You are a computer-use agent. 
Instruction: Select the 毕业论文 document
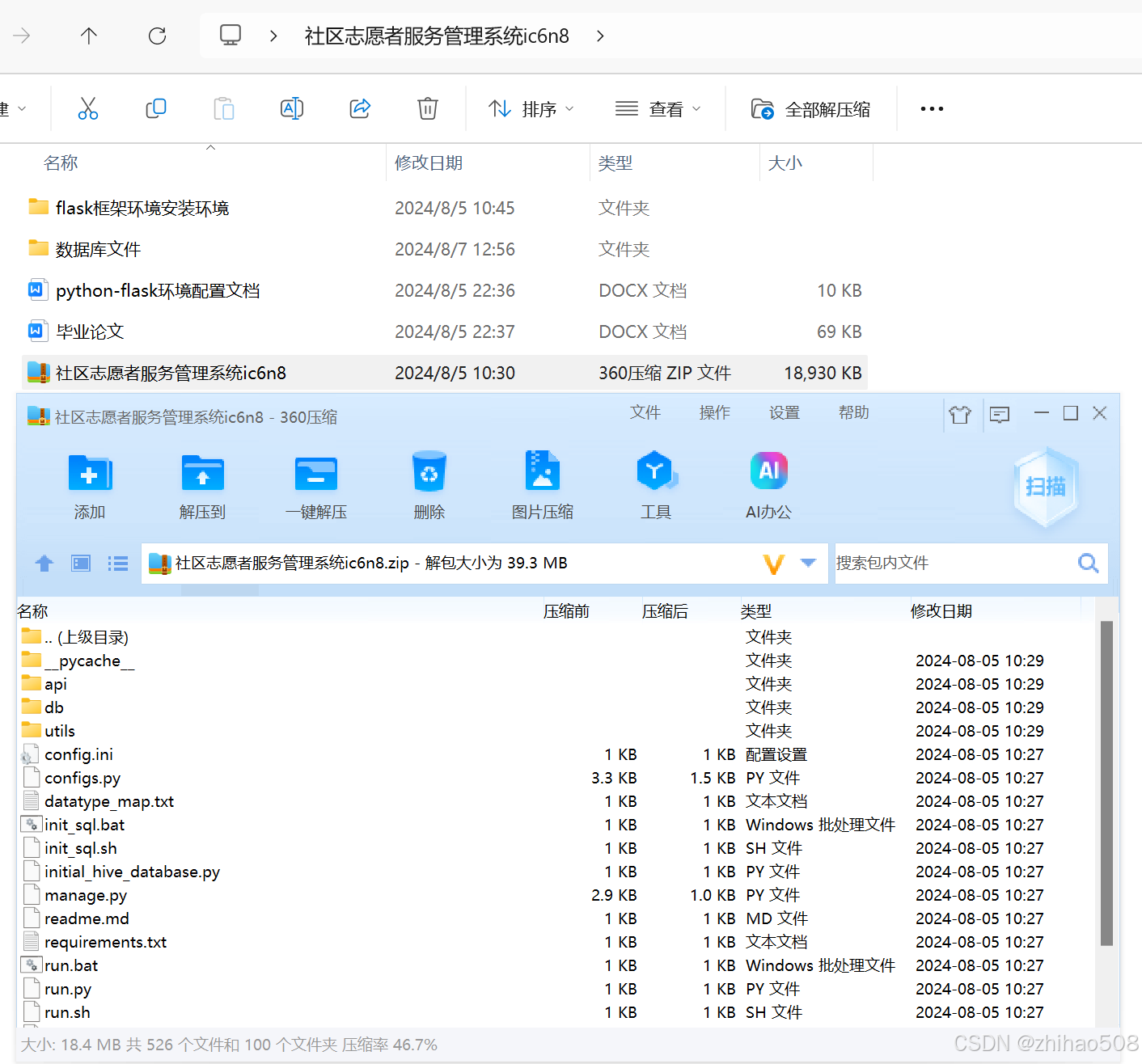[x=445, y=331]
